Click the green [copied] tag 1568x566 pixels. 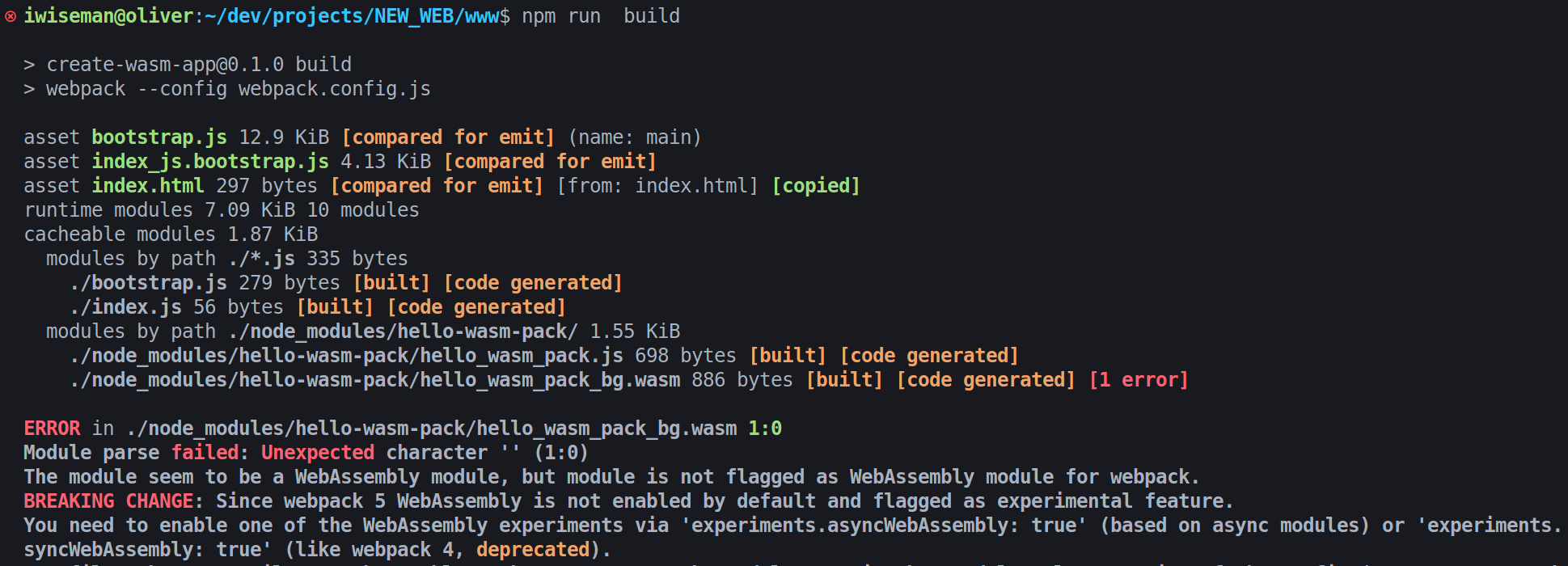click(x=815, y=186)
